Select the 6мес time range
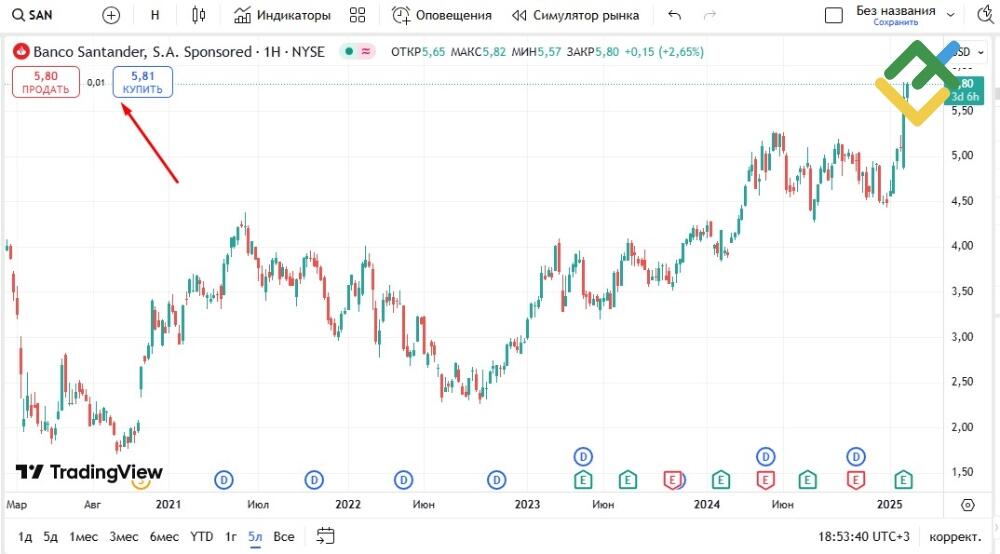The image size is (1000, 554). point(164,536)
